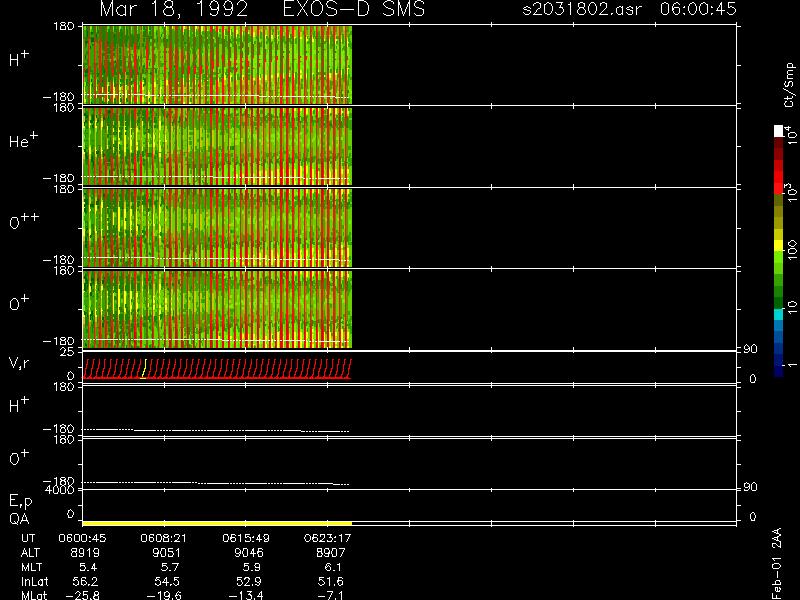
Task: Select the MLT value "5.9"
Action: (x=251, y=567)
